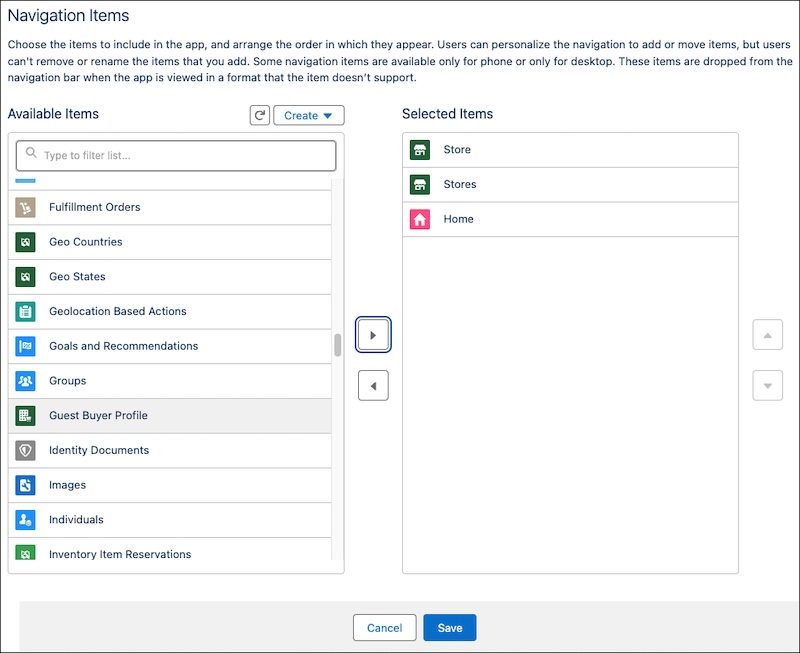Click the Geo Countries icon

[25, 242]
